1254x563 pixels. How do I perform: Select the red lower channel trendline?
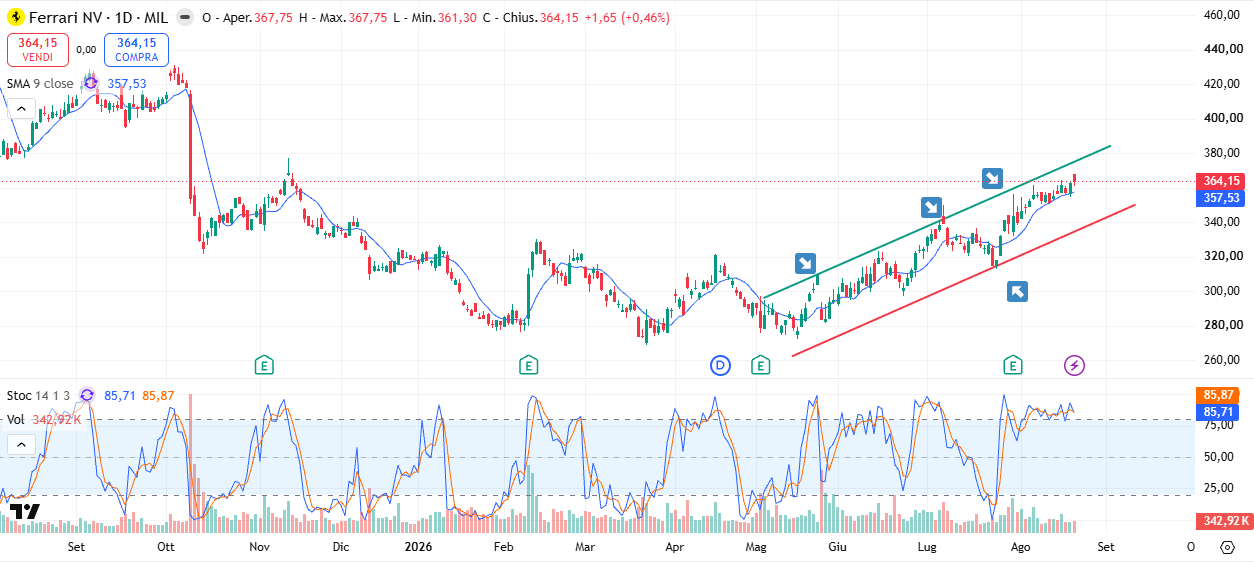click(965, 279)
